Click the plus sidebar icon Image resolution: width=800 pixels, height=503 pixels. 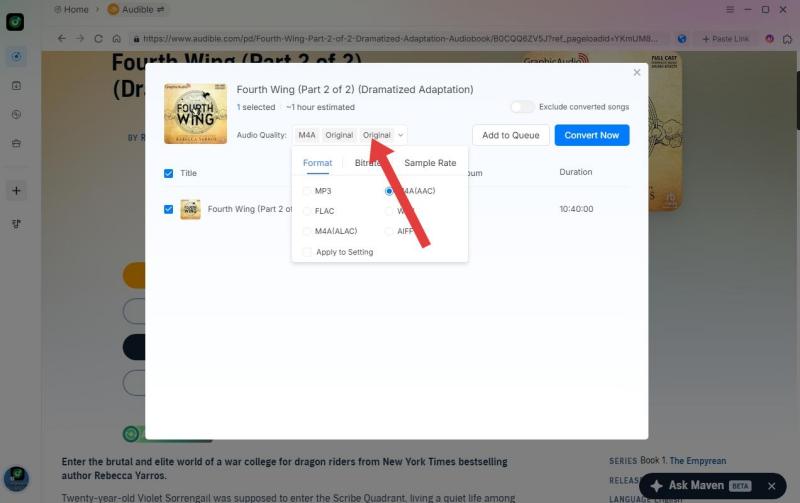[16, 191]
